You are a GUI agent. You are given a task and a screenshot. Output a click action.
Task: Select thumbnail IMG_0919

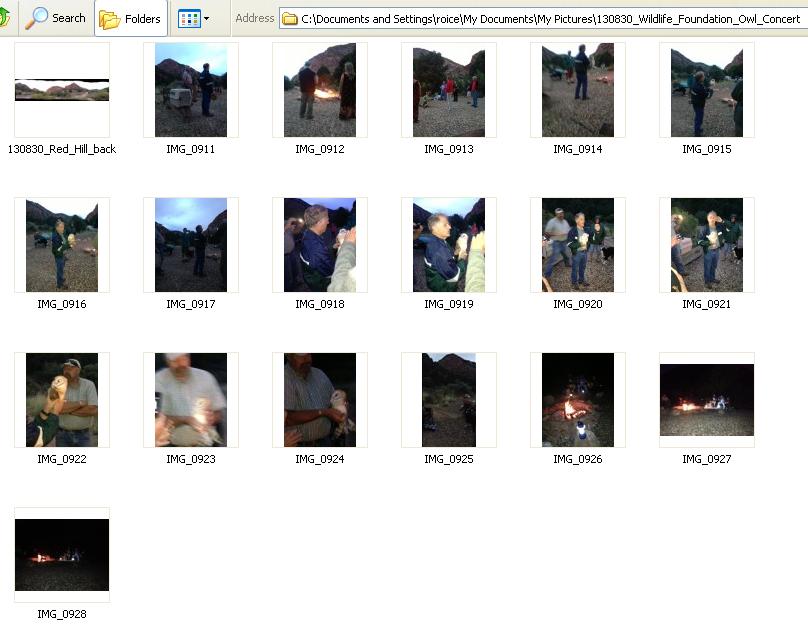(449, 245)
